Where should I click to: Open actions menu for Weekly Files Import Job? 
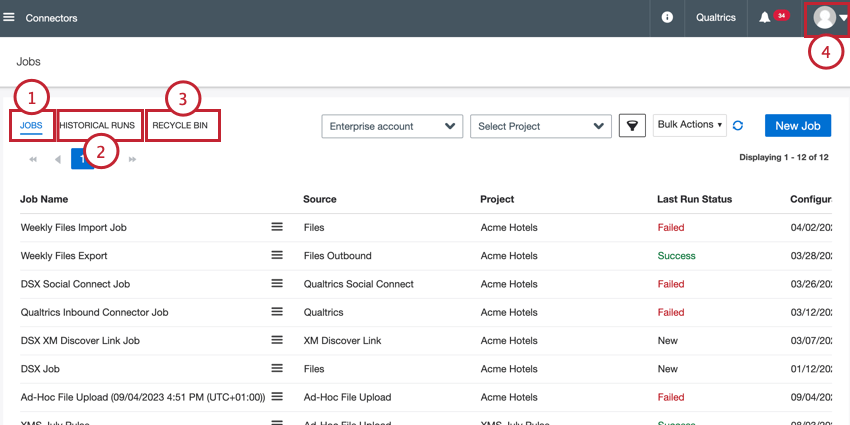(x=277, y=227)
